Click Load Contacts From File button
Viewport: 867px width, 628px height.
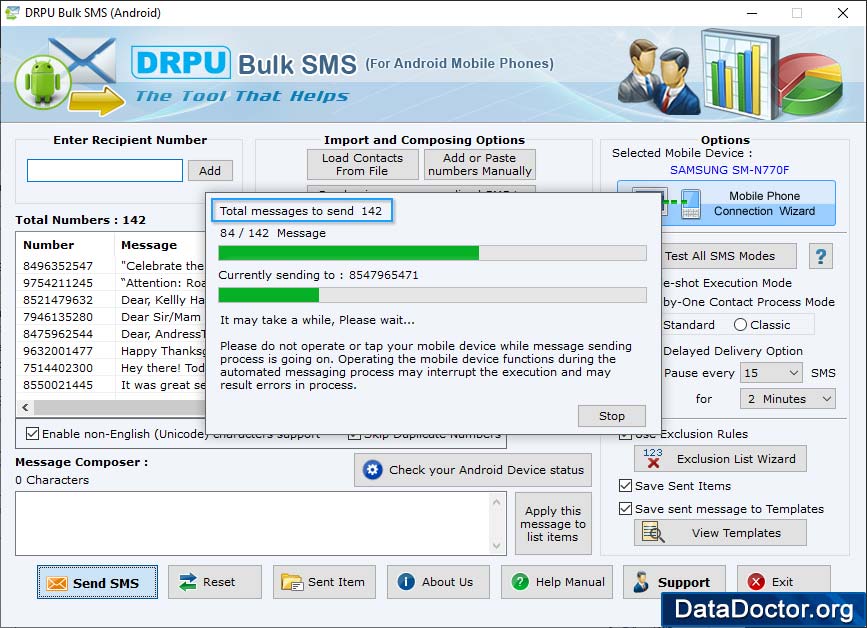pos(363,164)
